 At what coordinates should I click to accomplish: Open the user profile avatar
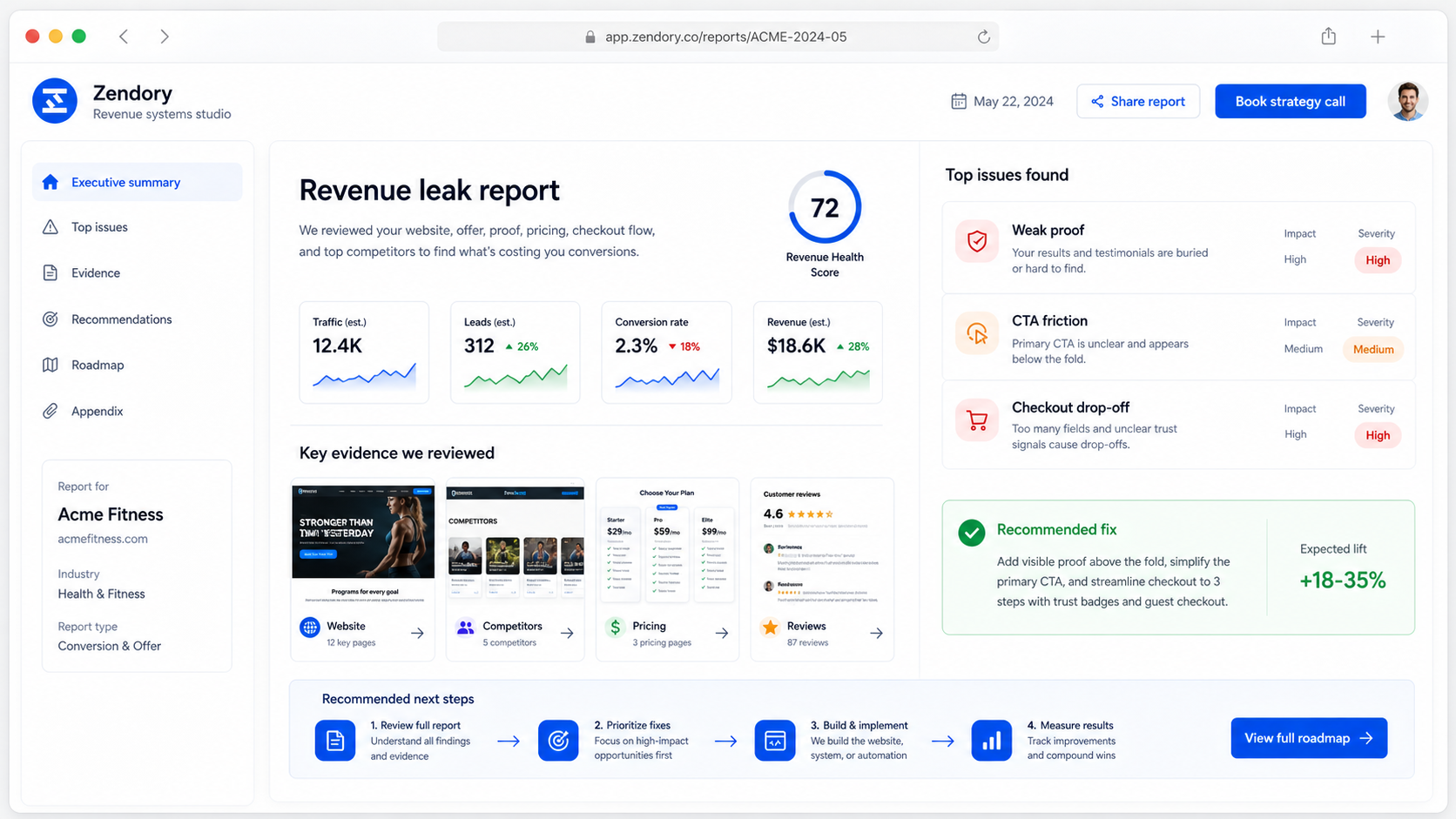(x=1407, y=101)
